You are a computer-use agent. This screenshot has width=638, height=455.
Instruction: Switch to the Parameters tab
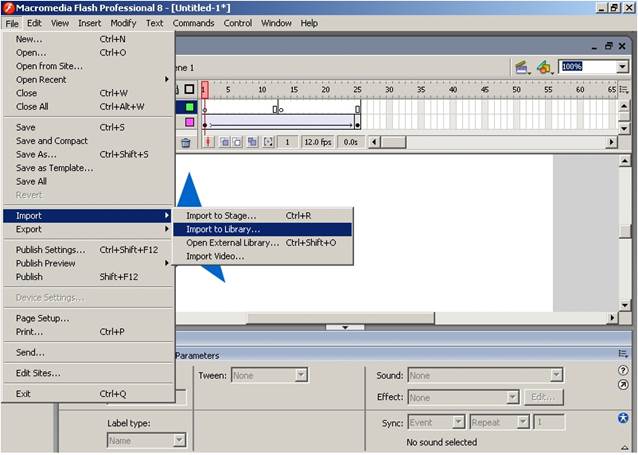click(197, 355)
